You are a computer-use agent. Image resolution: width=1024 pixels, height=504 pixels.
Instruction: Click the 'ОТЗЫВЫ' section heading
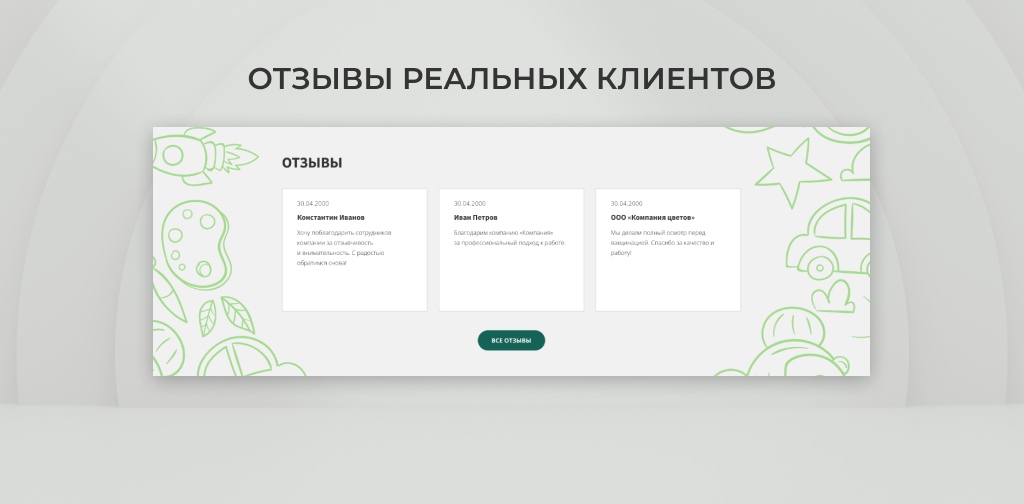coord(312,163)
